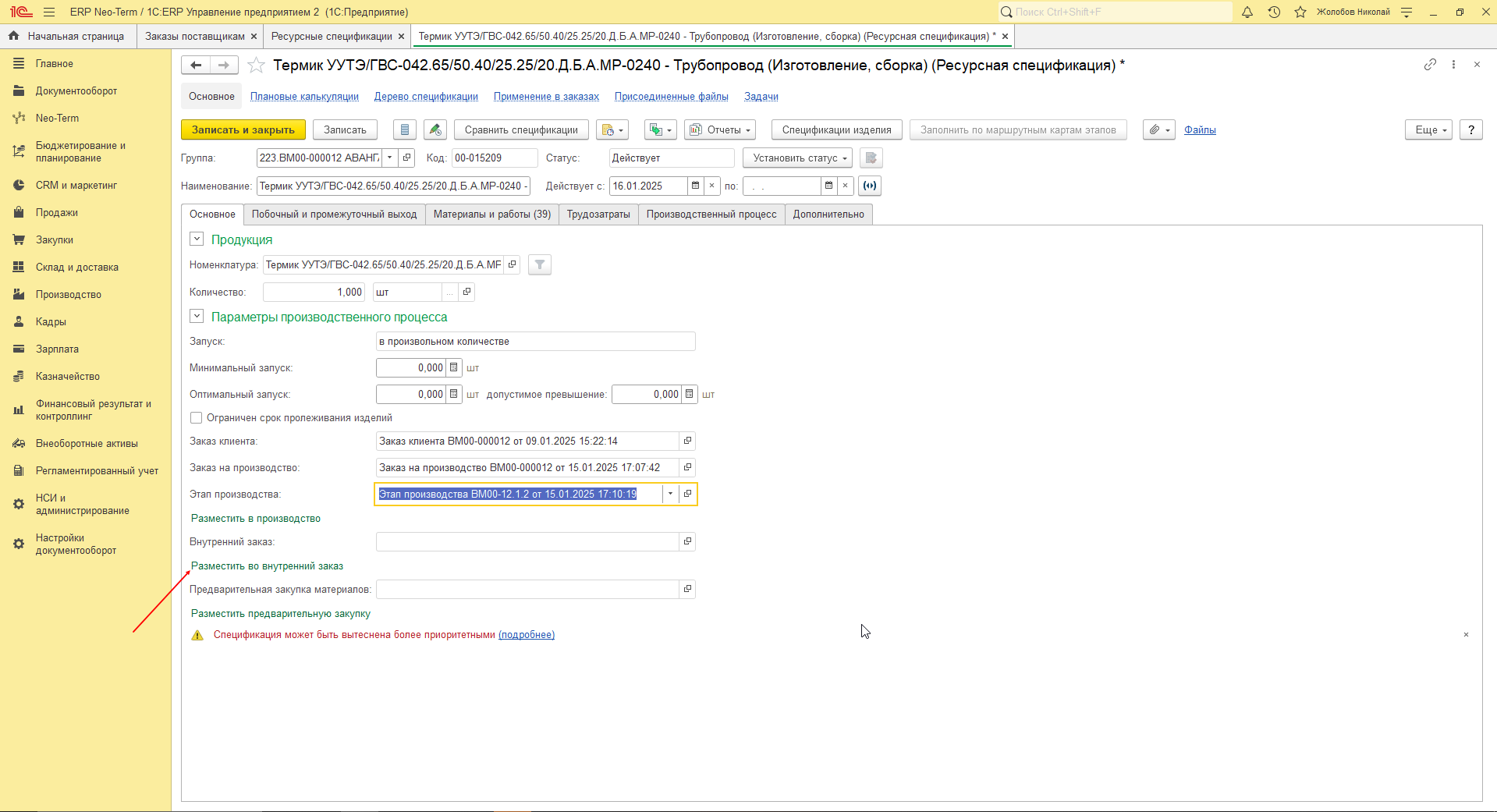Viewport: 1497px width, 812px height.
Task: Open the Дополнительно tab
Action: coord(828,215)
